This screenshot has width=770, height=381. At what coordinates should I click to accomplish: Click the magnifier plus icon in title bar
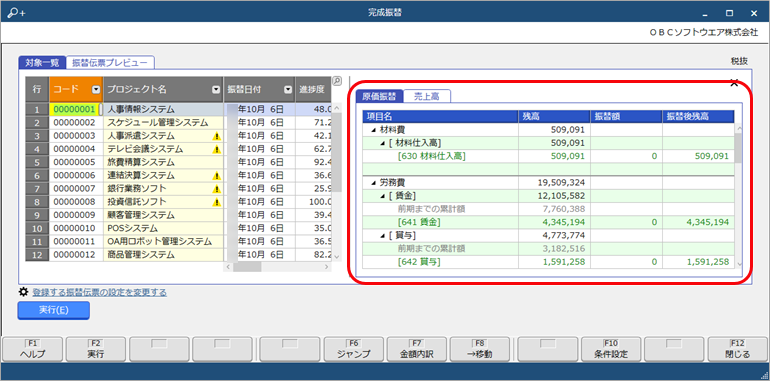16,13
